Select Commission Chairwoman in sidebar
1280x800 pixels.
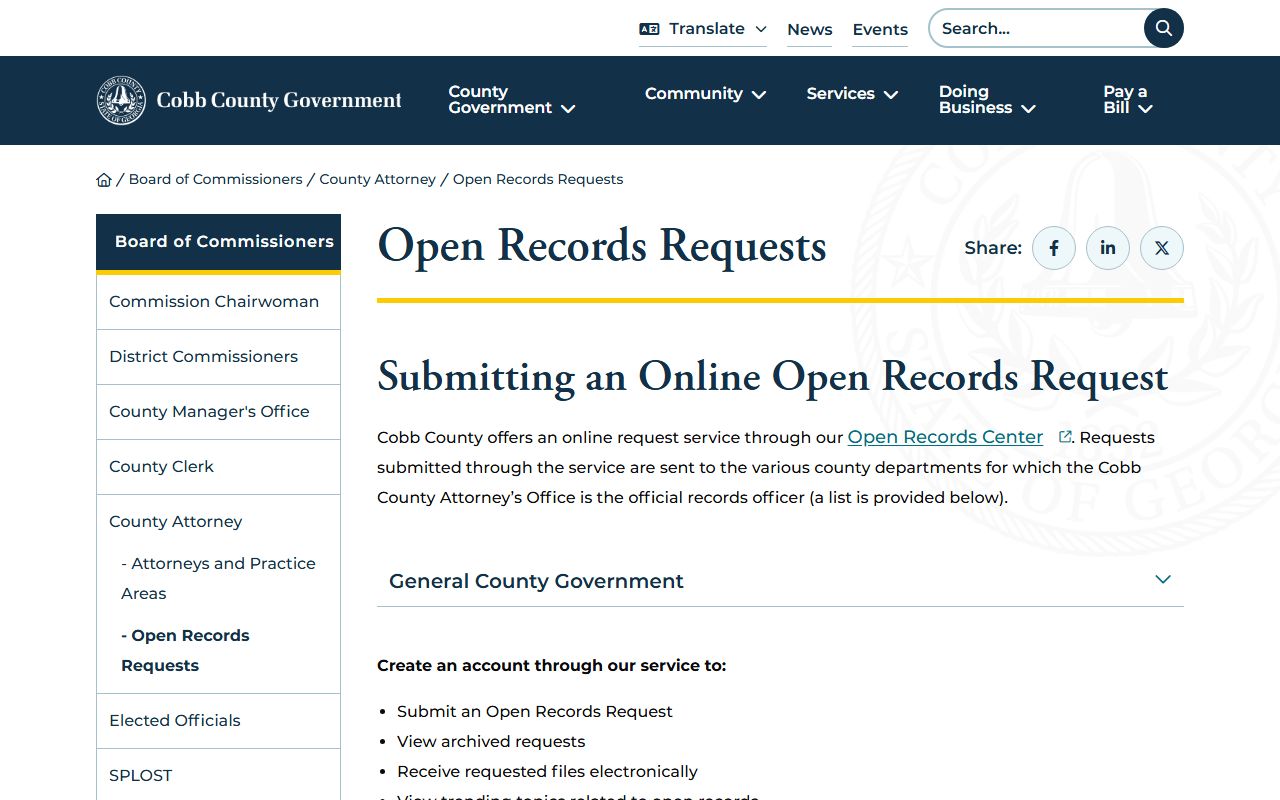218,301
